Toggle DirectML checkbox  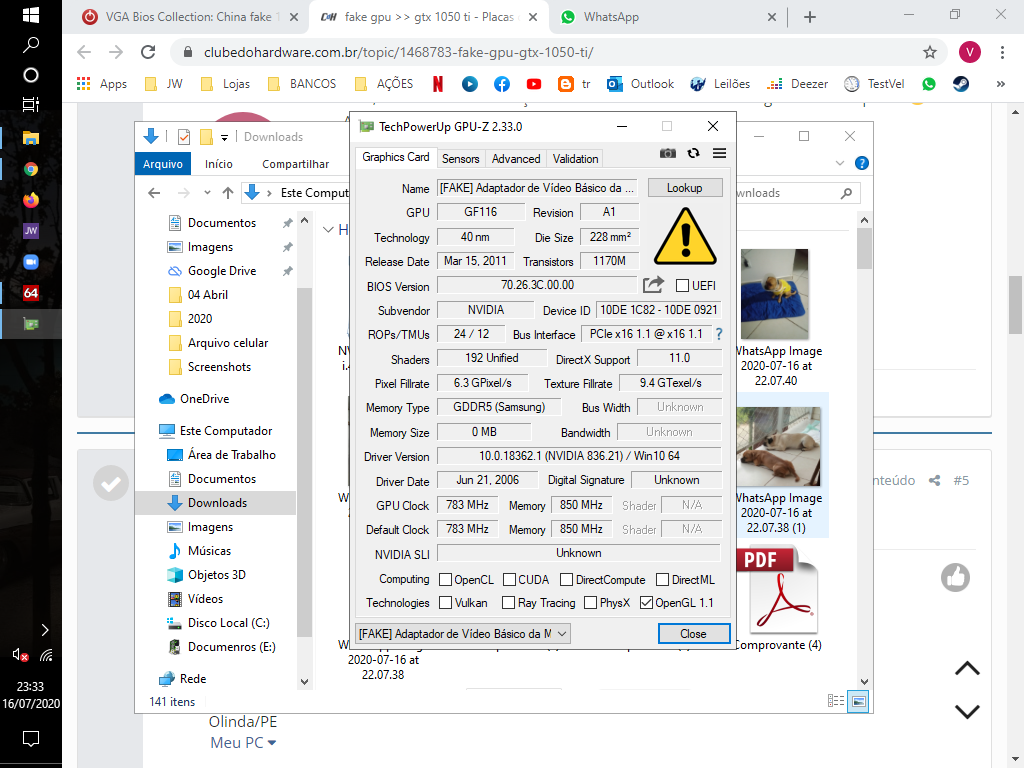(x=662, y=580)
